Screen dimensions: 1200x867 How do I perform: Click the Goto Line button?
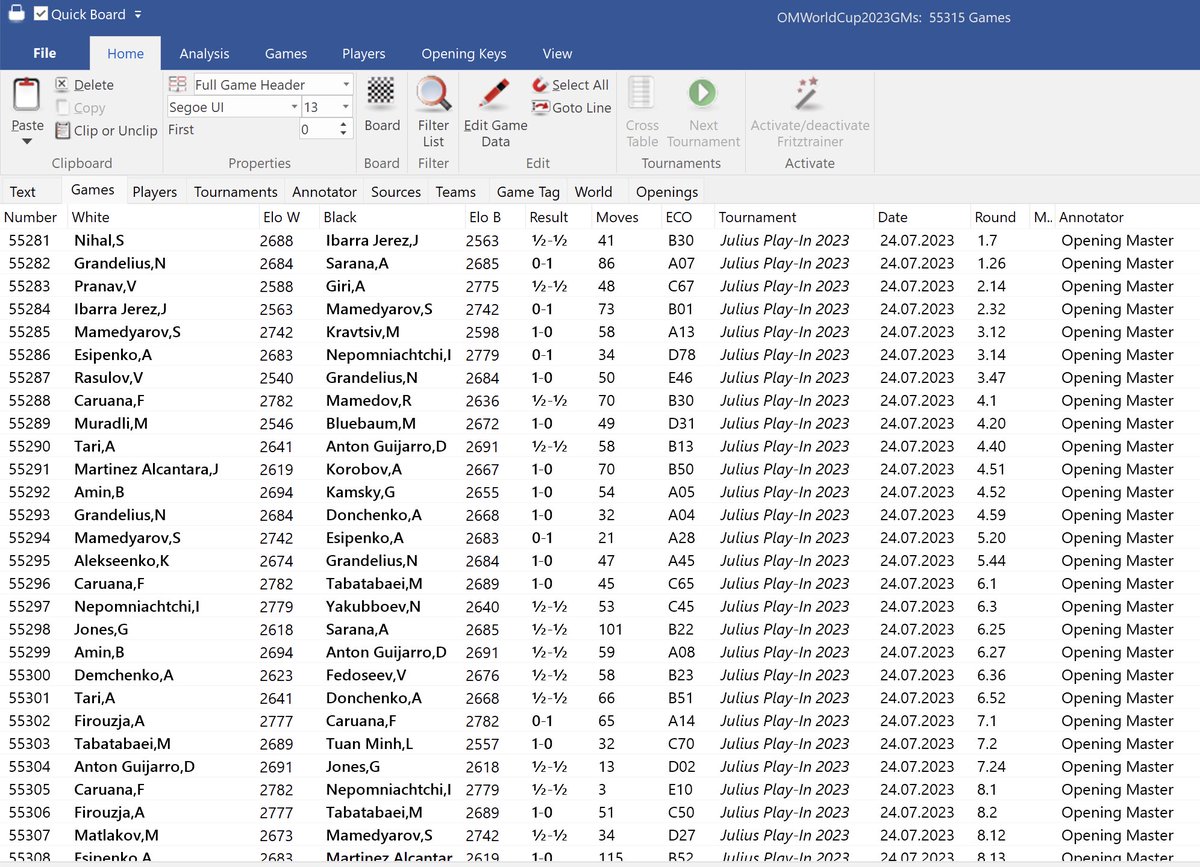[x=572, y=107]
